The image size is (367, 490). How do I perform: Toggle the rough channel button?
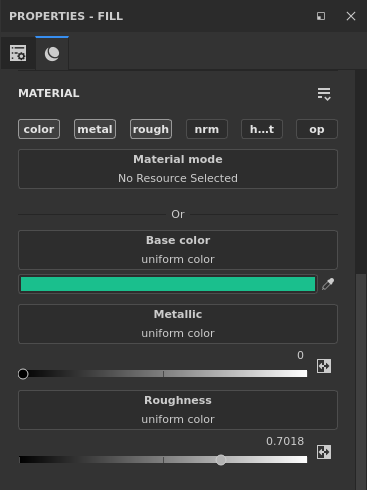pos(151,129)
